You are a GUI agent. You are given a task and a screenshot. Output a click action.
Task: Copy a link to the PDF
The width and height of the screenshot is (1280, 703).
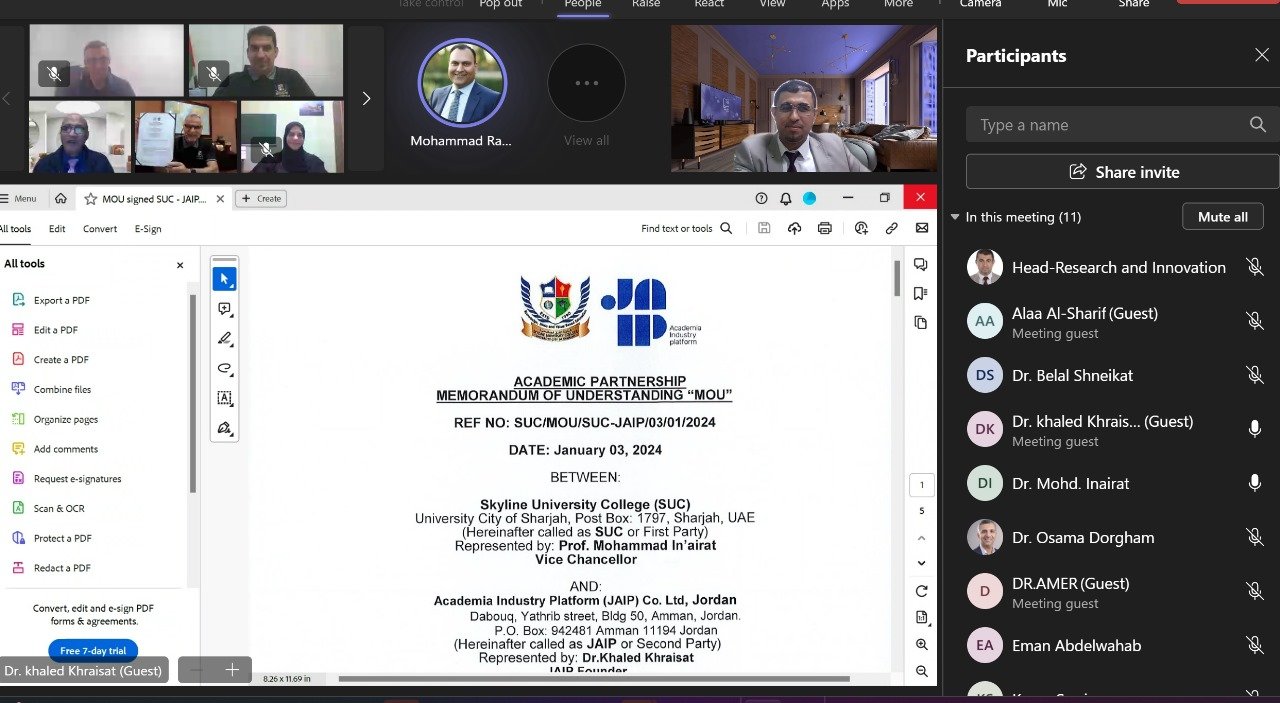click(891, 228)
